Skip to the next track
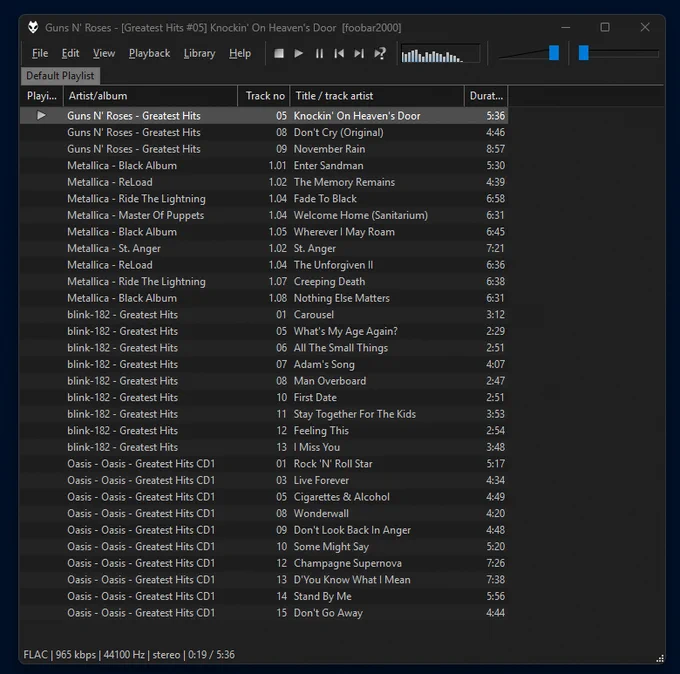Viewport: 680px width, 674px height. pyautogui.click(x=359, y=53)
